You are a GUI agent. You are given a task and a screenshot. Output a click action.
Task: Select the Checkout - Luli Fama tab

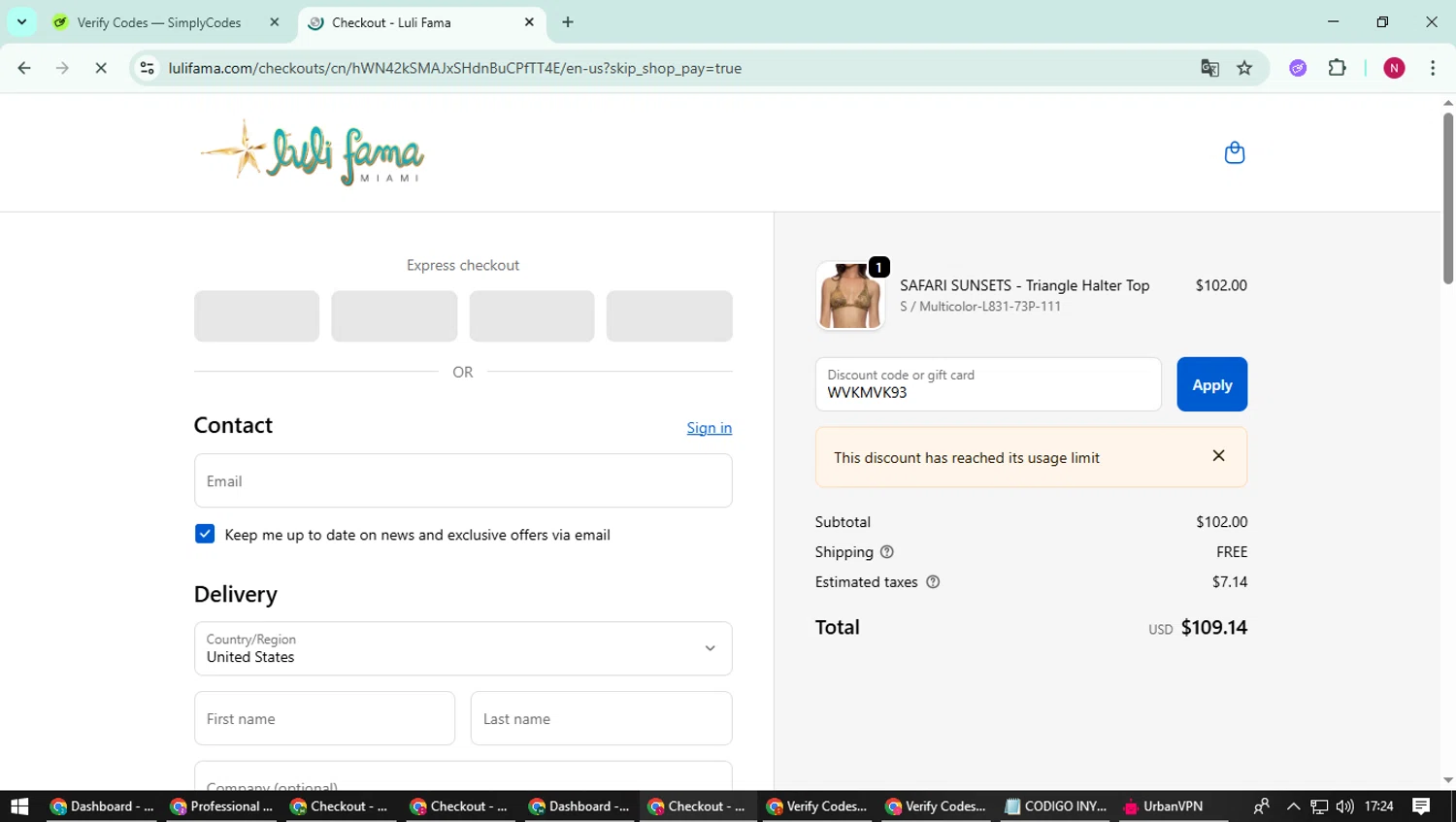pyautogui.click(x=422, y=22)
